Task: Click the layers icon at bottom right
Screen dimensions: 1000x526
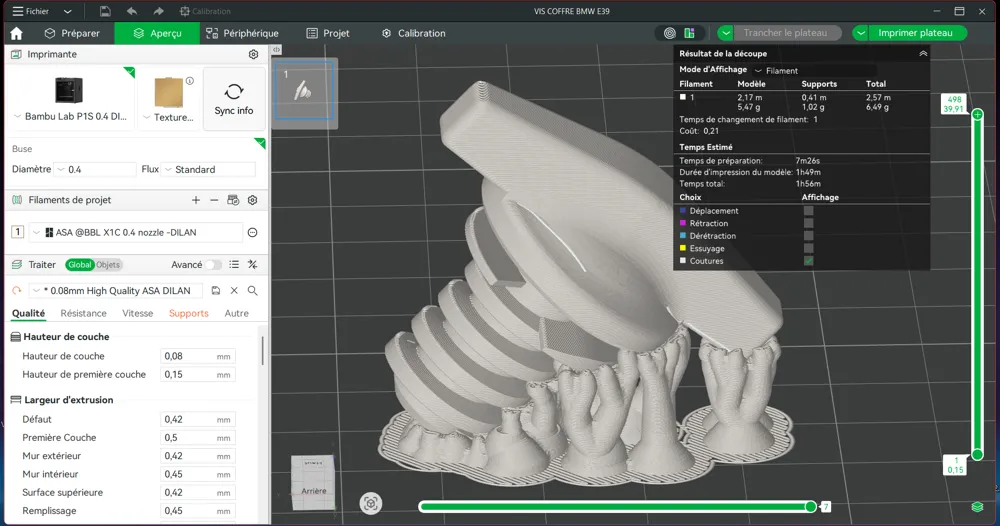Action: 977,507
